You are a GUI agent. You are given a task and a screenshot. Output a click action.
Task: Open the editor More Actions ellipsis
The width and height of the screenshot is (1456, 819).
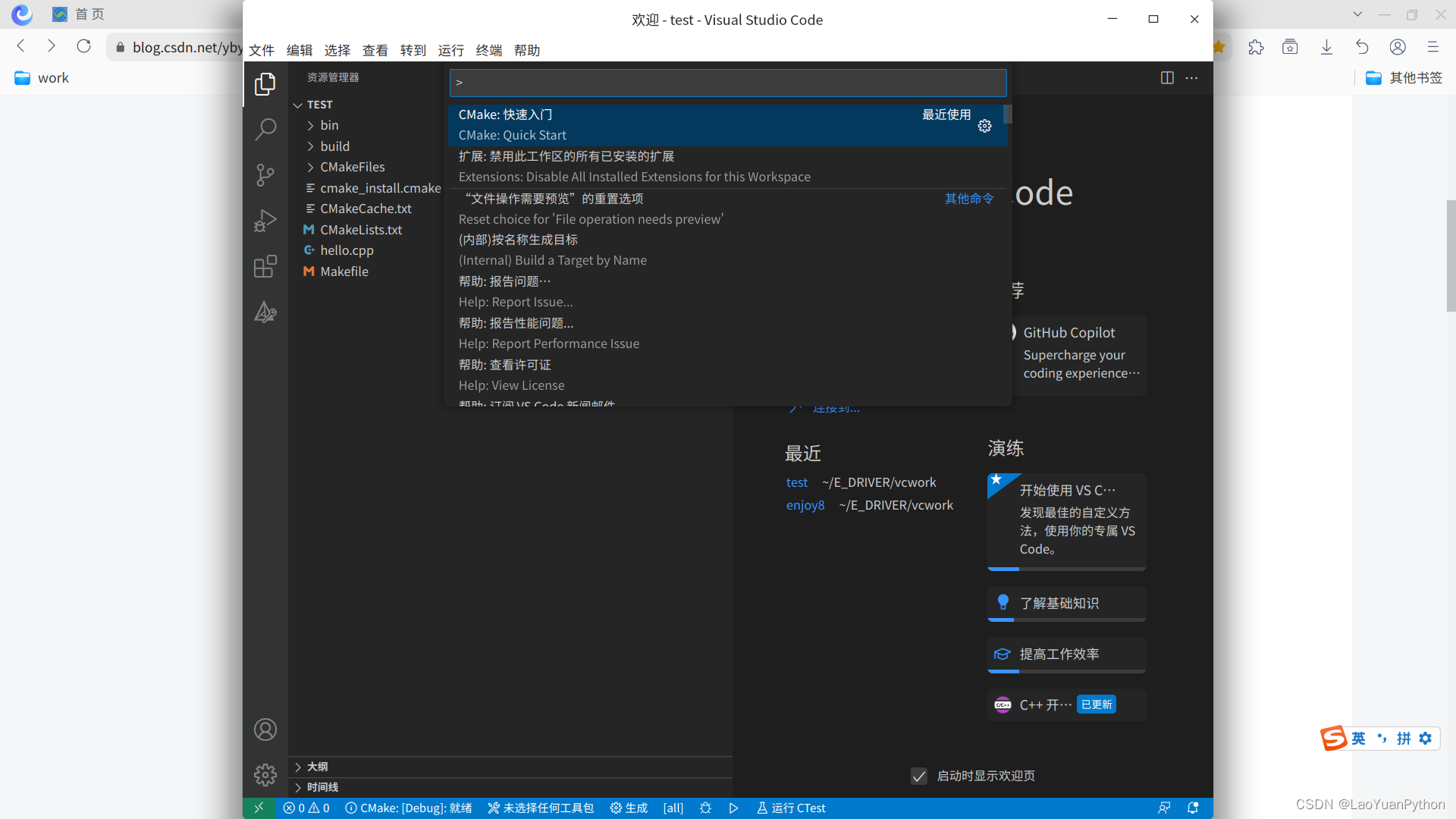[x=1191, y=78]
